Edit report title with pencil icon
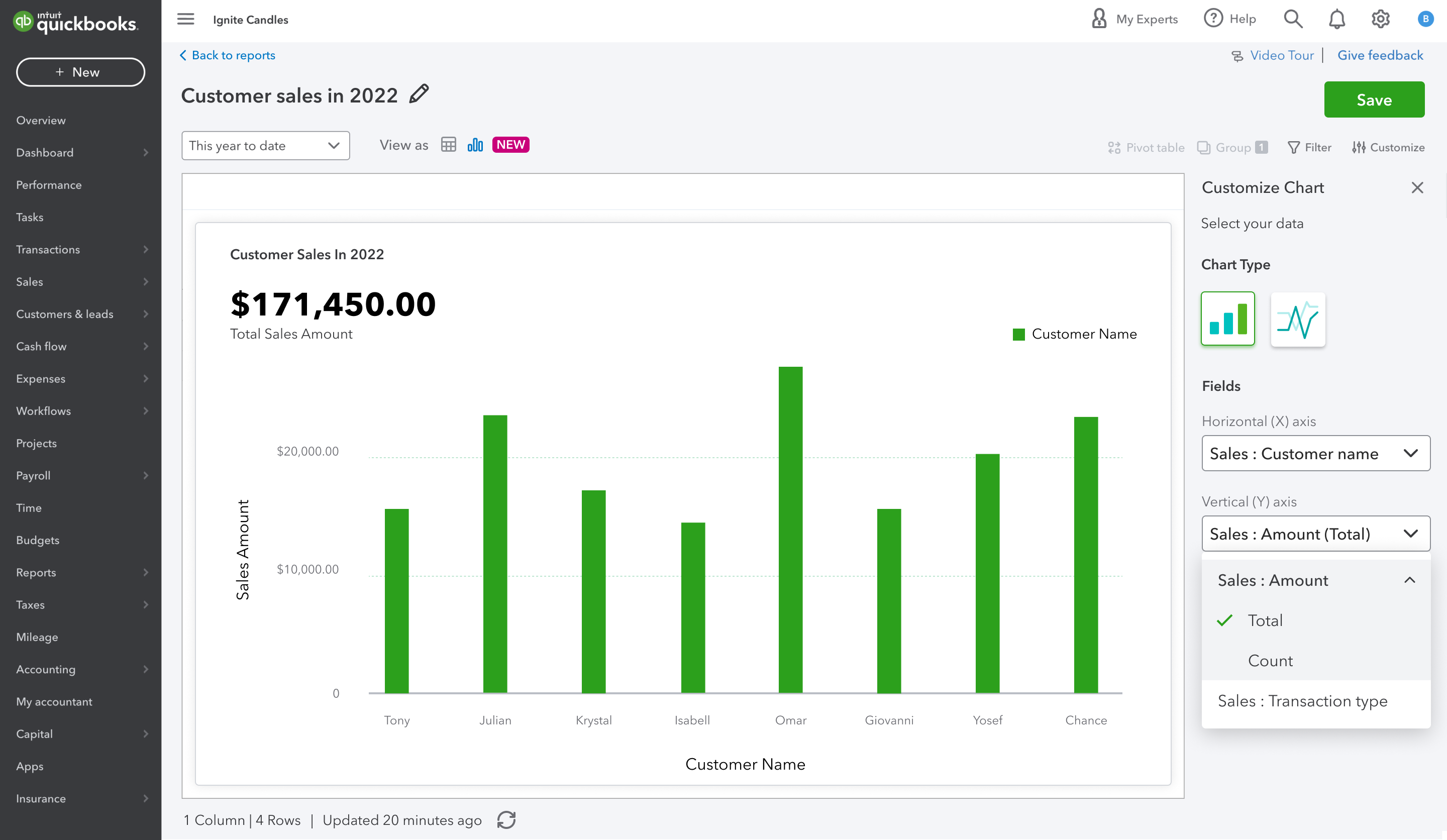 point(419,93)
